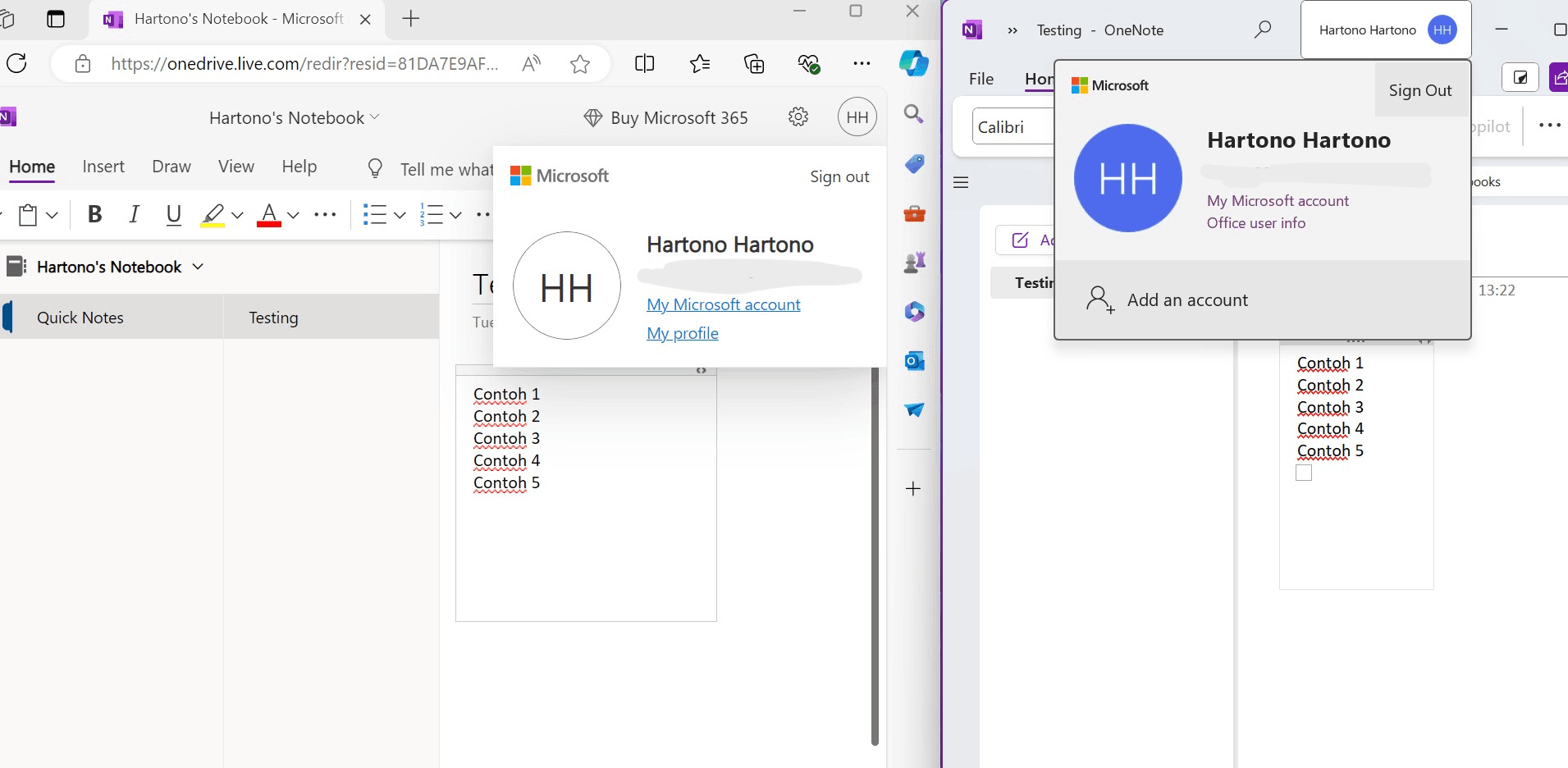
Task: Apply italic formatting from the toolbar
Action: click(133, 214)
